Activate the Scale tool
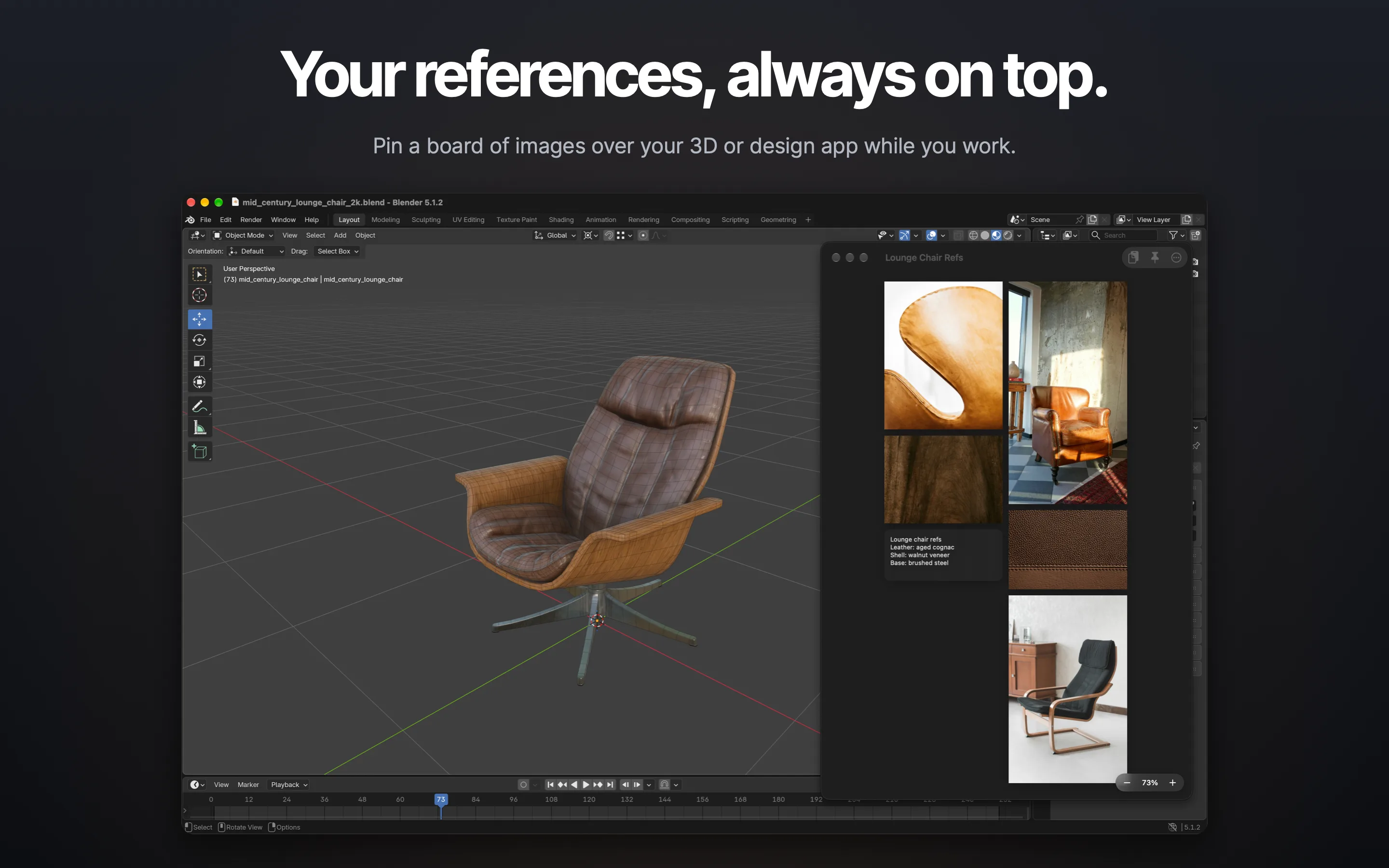The height and width of the screenshot is (868, 1389). (199, 361)
